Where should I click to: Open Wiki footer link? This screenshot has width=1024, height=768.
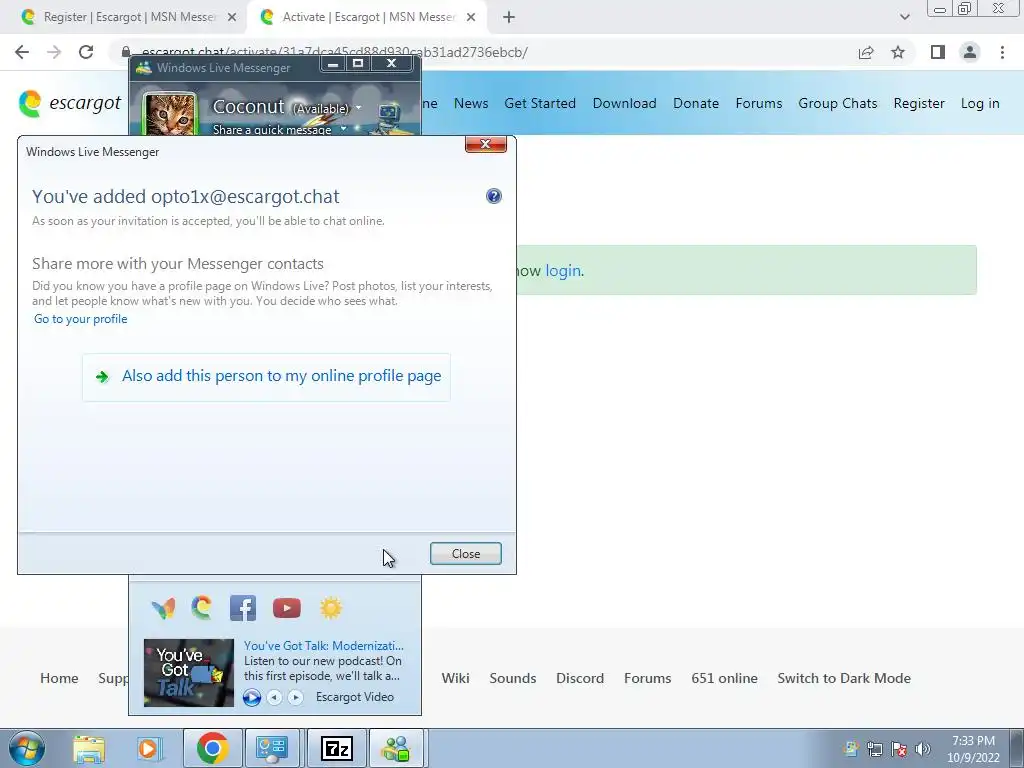coord(455,678)
